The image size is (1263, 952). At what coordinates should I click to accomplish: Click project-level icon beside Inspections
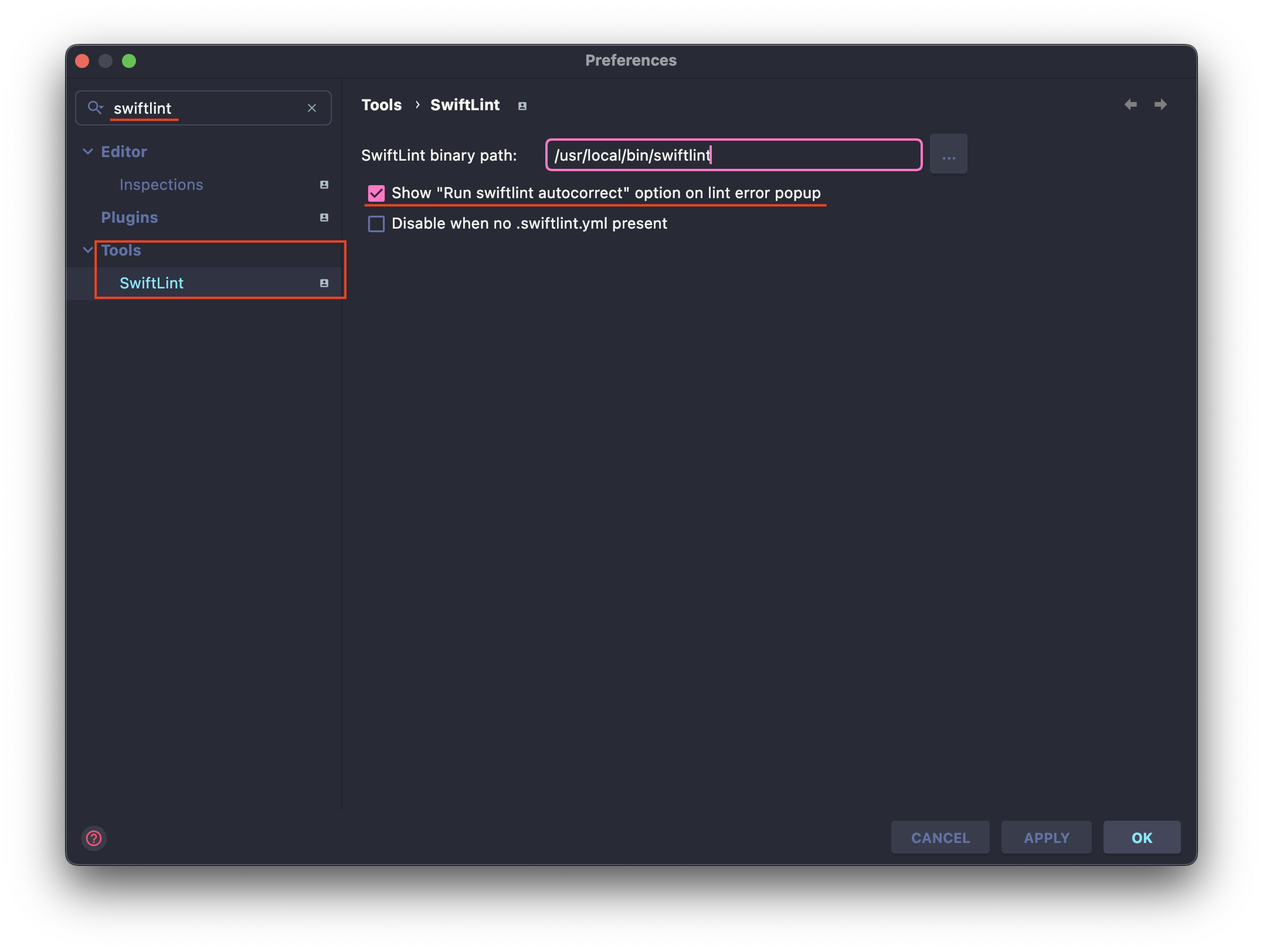324,185
